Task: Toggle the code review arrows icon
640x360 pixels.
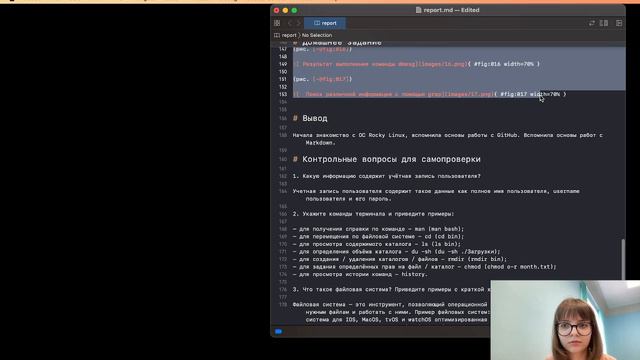Action: [x=591, y=23]
